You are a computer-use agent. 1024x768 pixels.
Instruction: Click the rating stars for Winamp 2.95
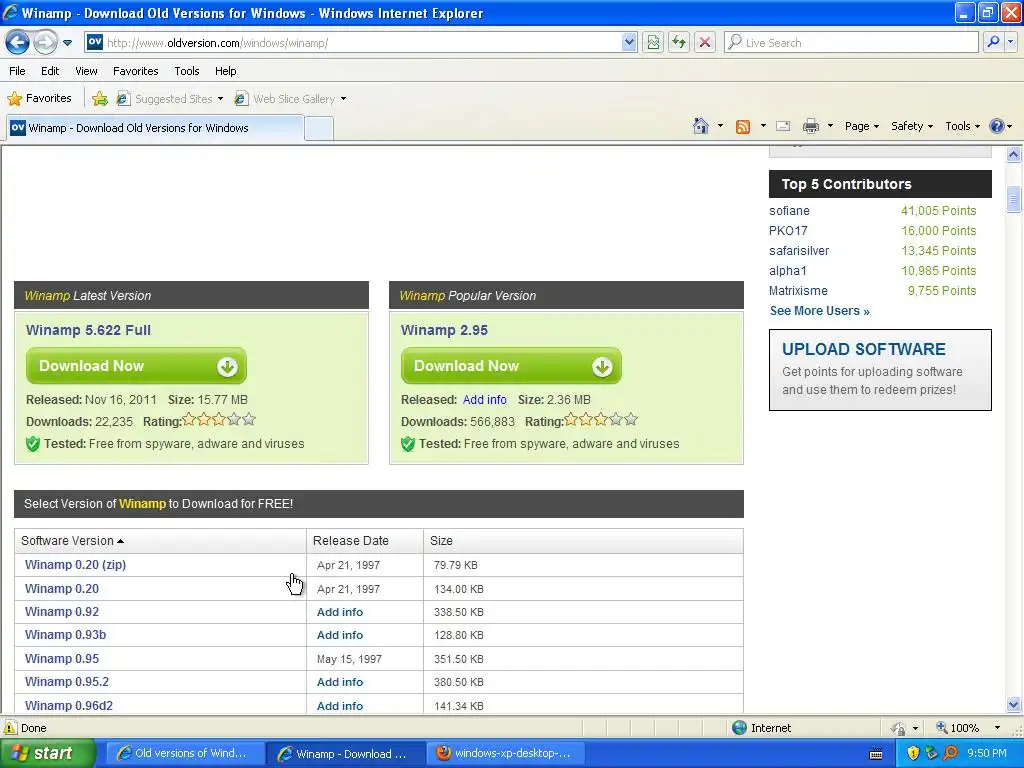tap(601, 420)
